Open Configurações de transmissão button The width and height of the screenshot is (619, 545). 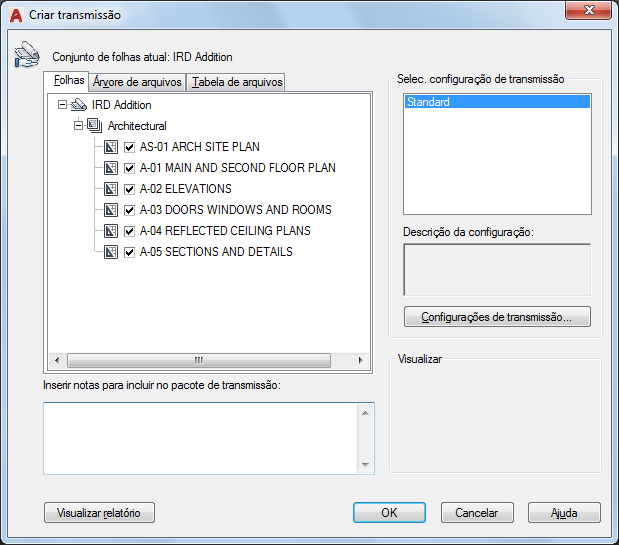[497, 317]
